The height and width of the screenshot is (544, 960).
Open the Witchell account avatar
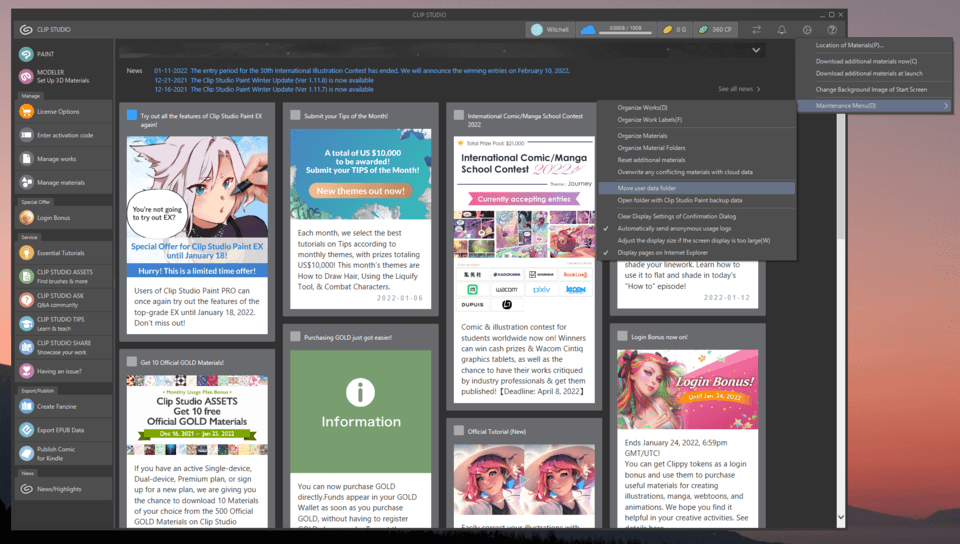click(537, 29)
